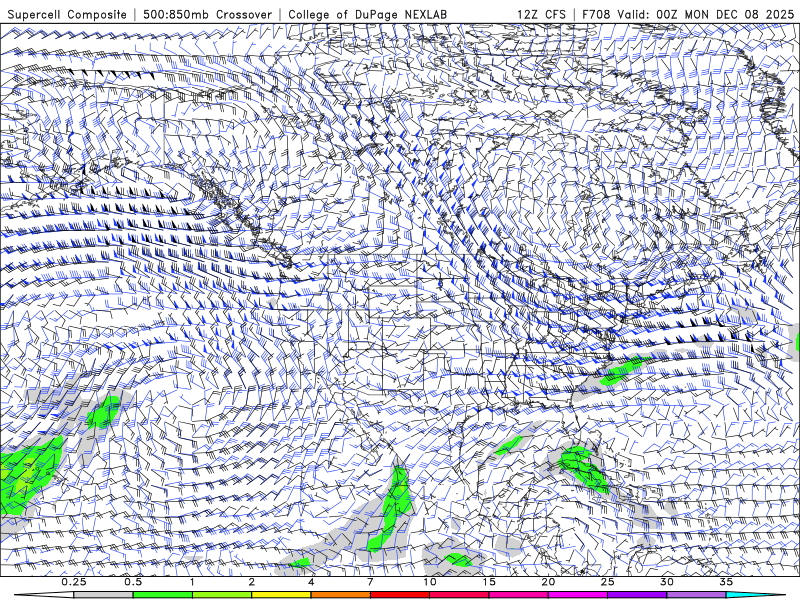Select the orange 4–7 color bar segment
Viewport: 800px width, 600px height.
click(x=340, y=595)
